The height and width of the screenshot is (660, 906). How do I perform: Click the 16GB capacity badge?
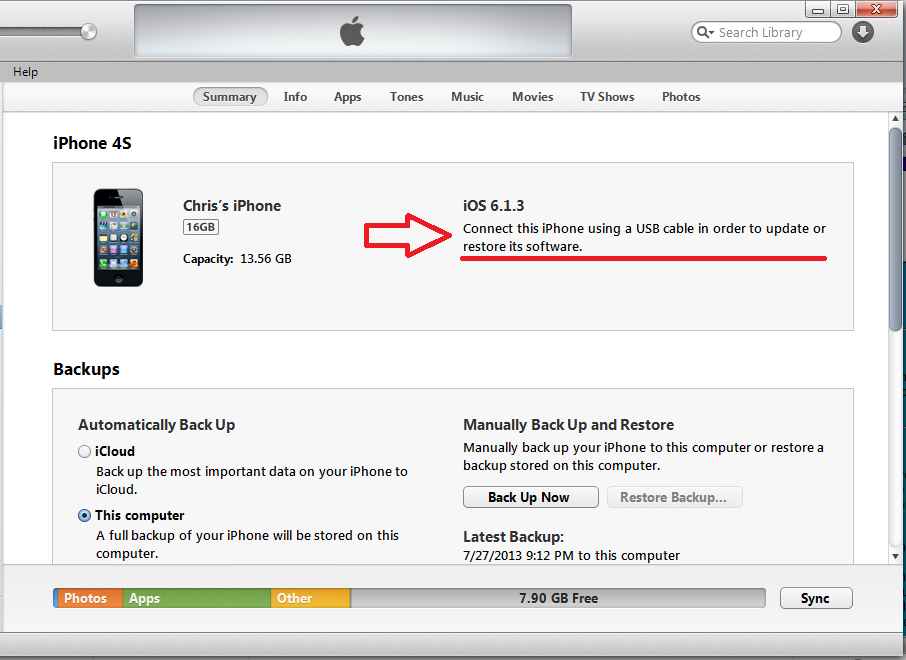(x=200, y=227)
